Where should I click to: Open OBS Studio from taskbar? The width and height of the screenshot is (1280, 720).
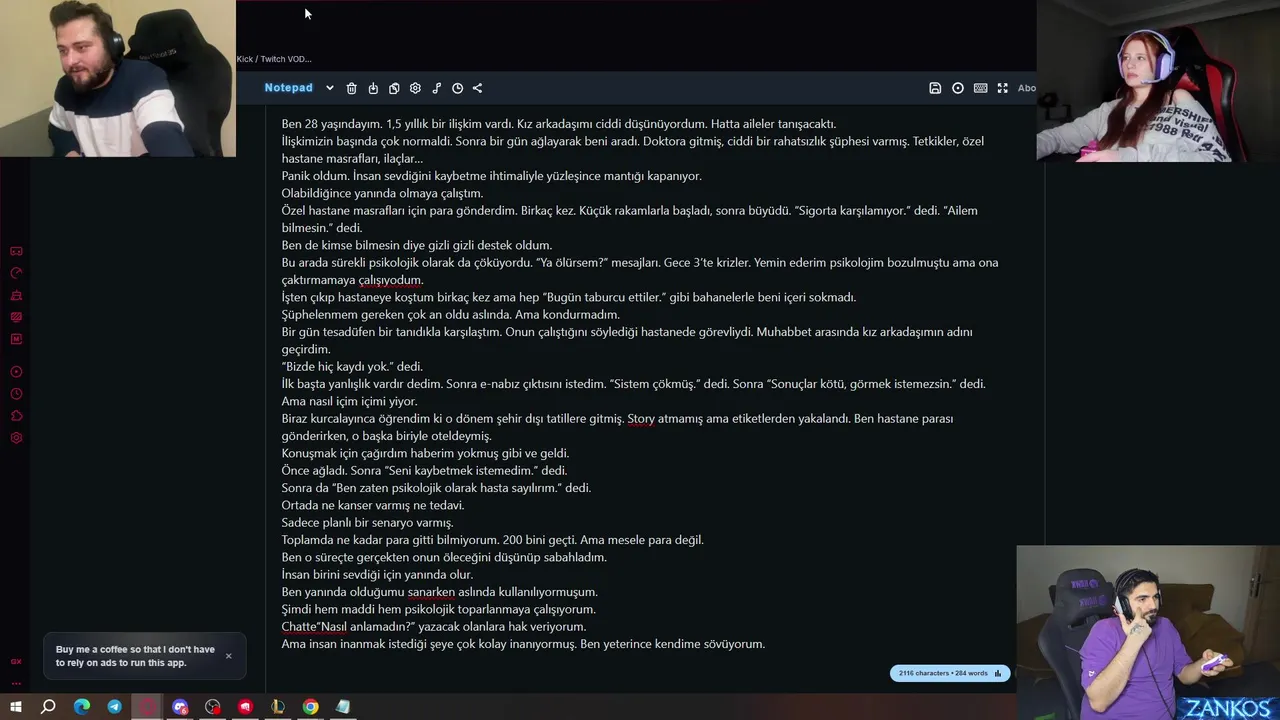213,707
